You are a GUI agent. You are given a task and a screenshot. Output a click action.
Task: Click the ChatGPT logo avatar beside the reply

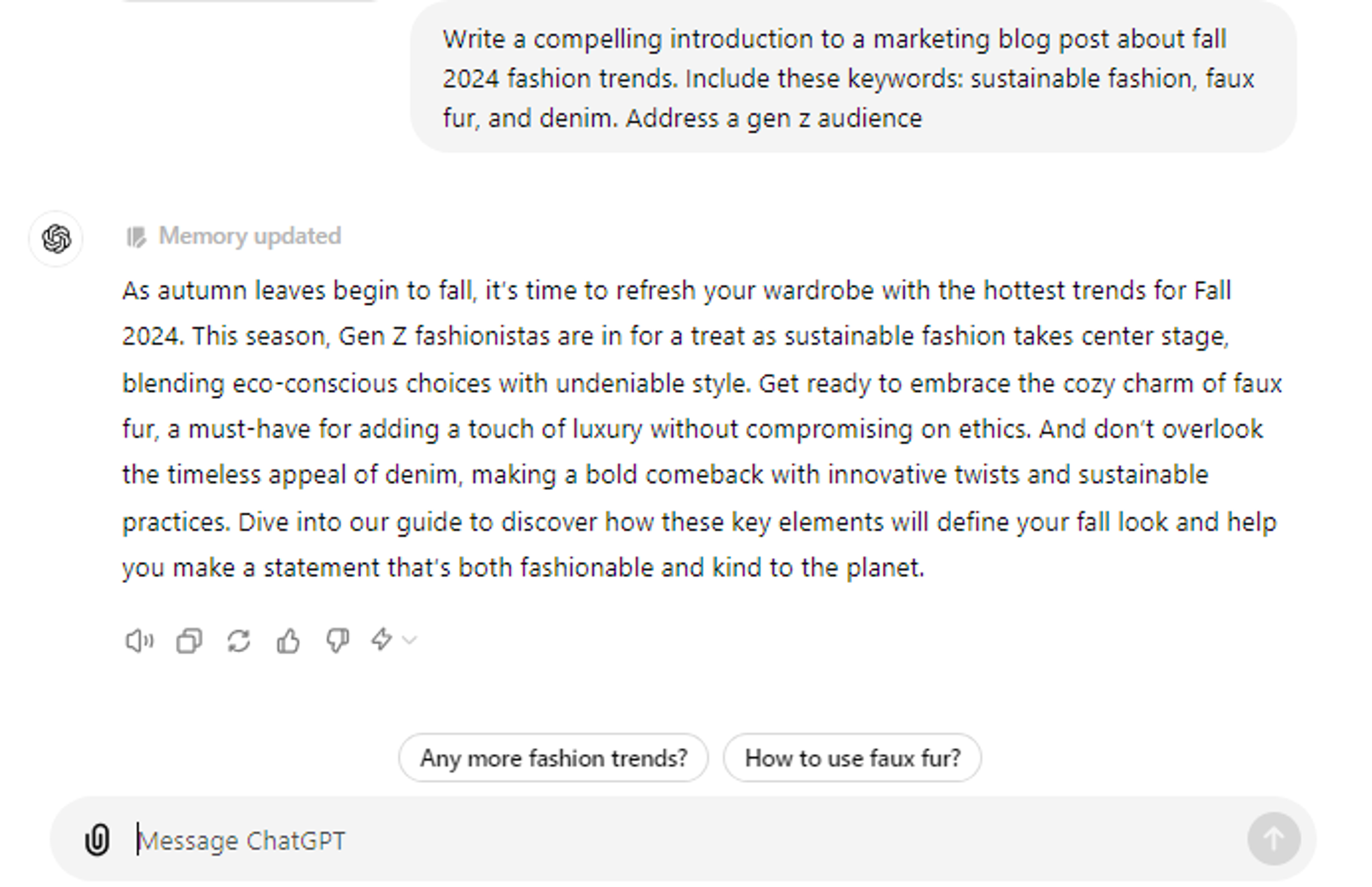coord(56,238)
